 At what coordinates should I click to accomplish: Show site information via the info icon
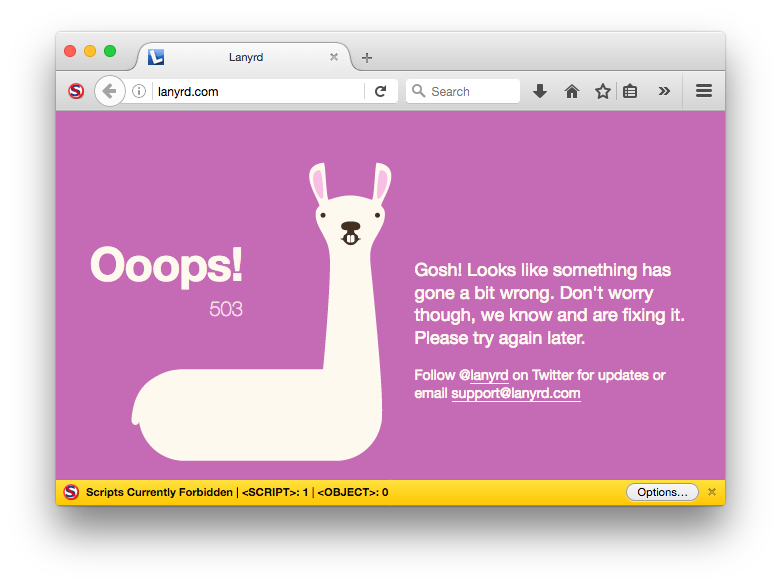[x=139, y=91]
